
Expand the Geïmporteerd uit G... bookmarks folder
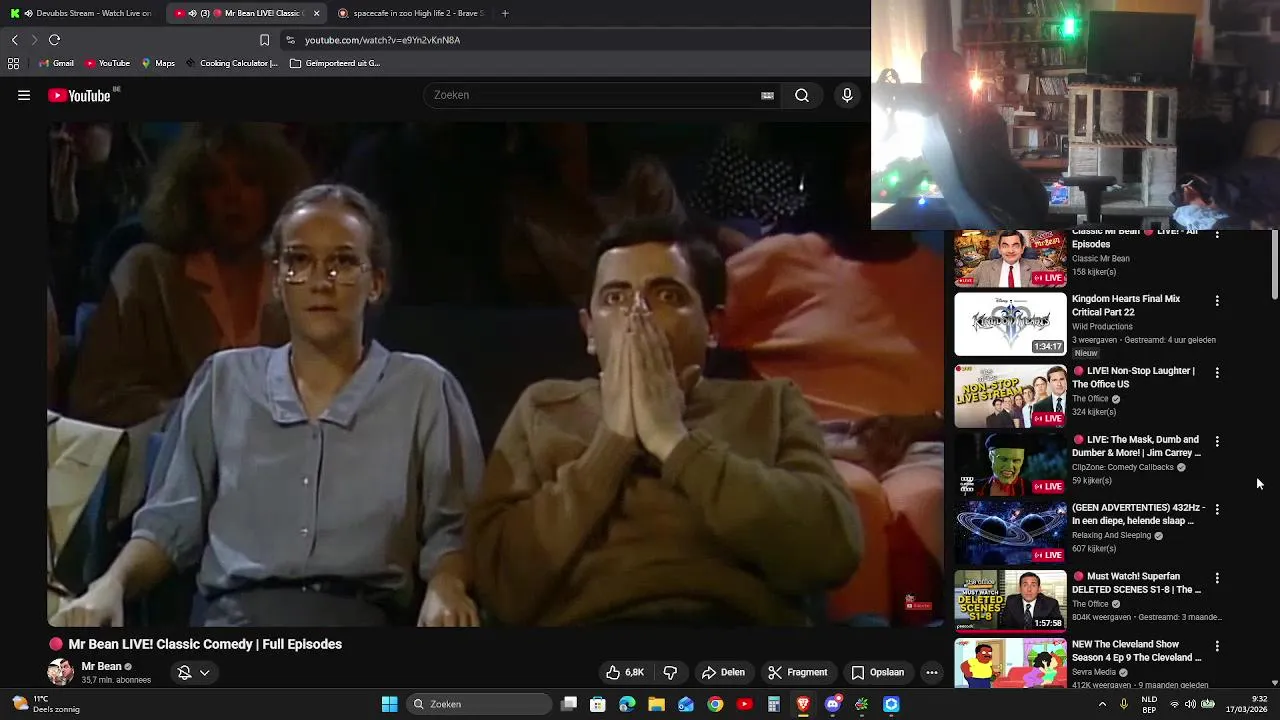(x=335, y=63)
